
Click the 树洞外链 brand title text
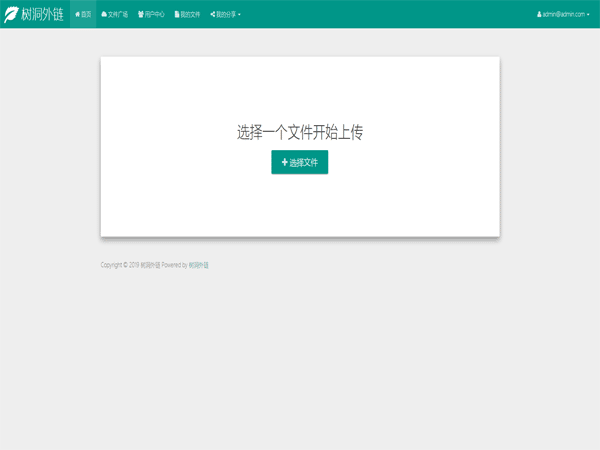[43, 14]
